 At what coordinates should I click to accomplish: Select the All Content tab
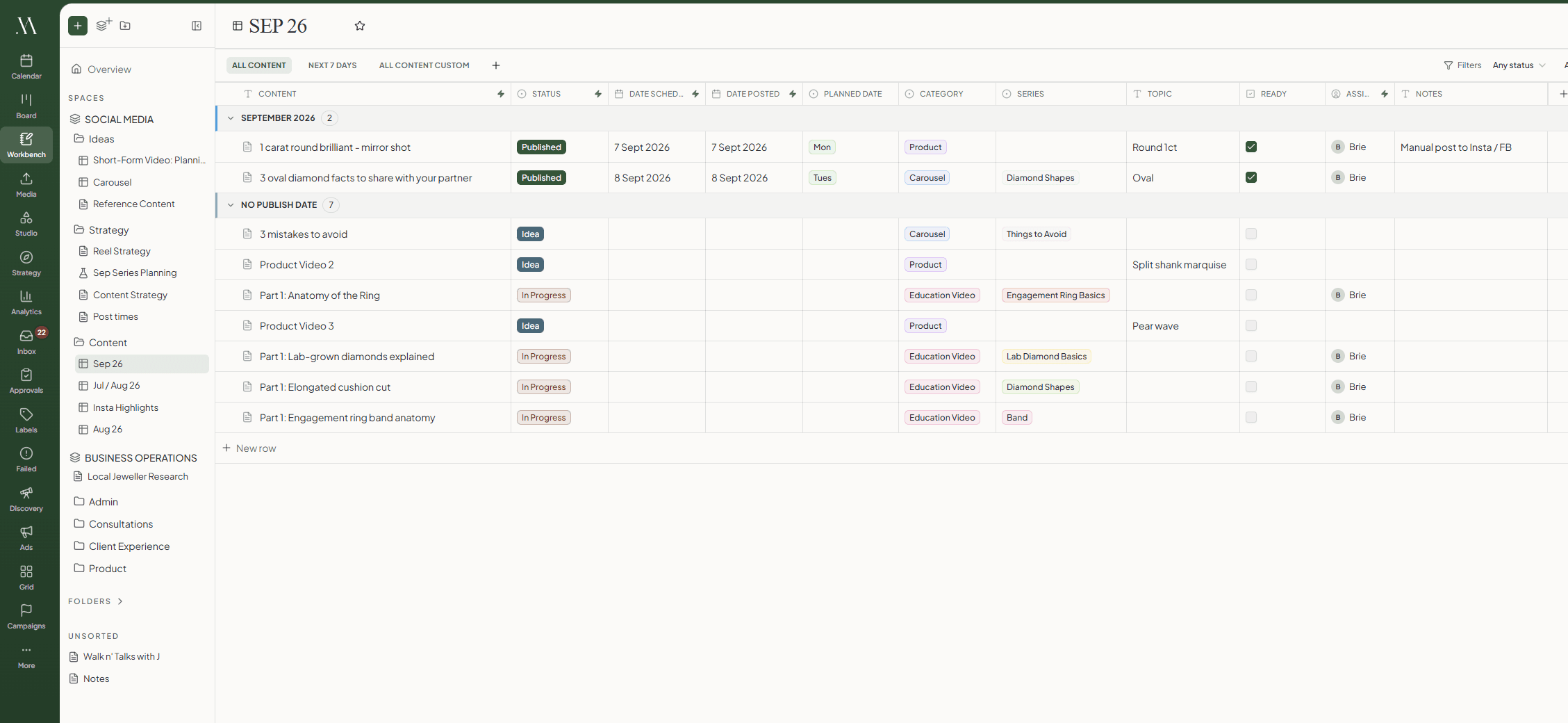tap(258, 65)
